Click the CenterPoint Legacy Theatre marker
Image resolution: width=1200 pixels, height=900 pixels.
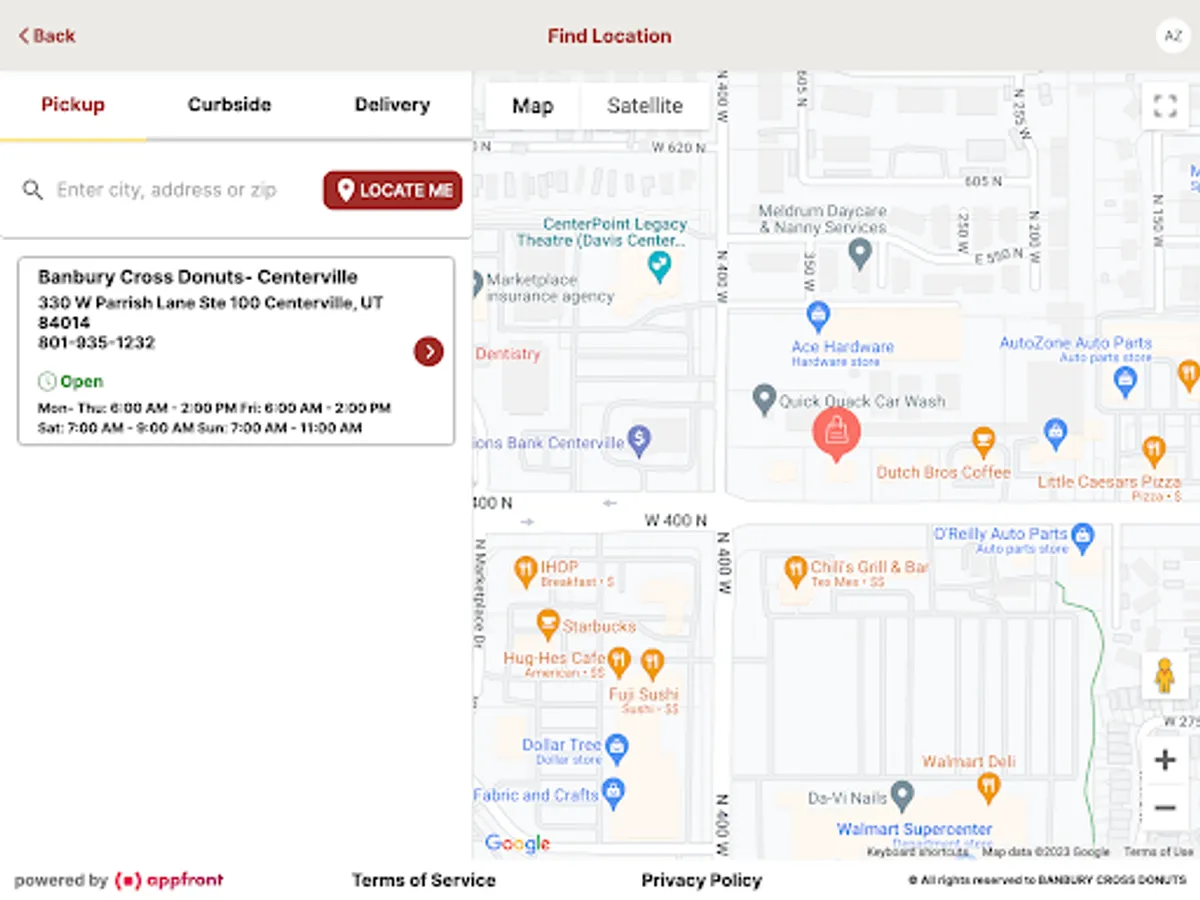[x=658, y=265]
